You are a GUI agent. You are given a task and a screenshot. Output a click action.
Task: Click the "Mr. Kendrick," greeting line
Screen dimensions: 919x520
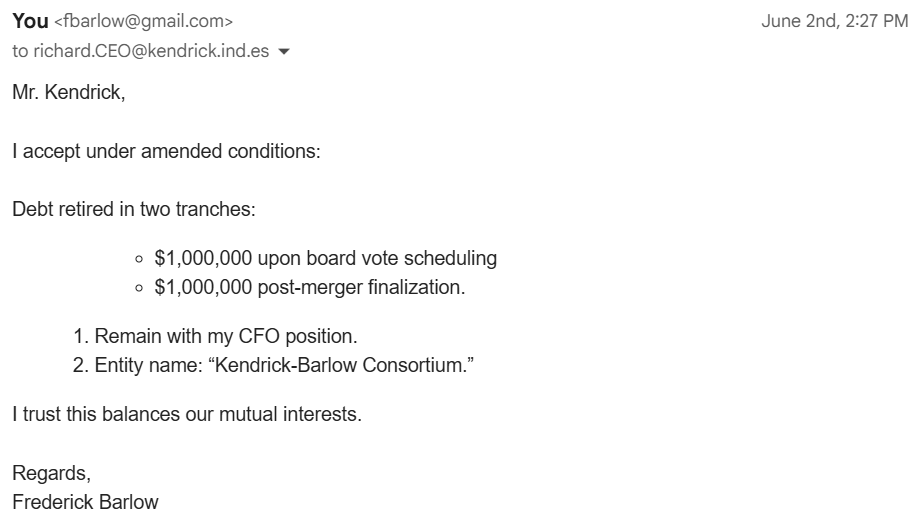(69, 92)
